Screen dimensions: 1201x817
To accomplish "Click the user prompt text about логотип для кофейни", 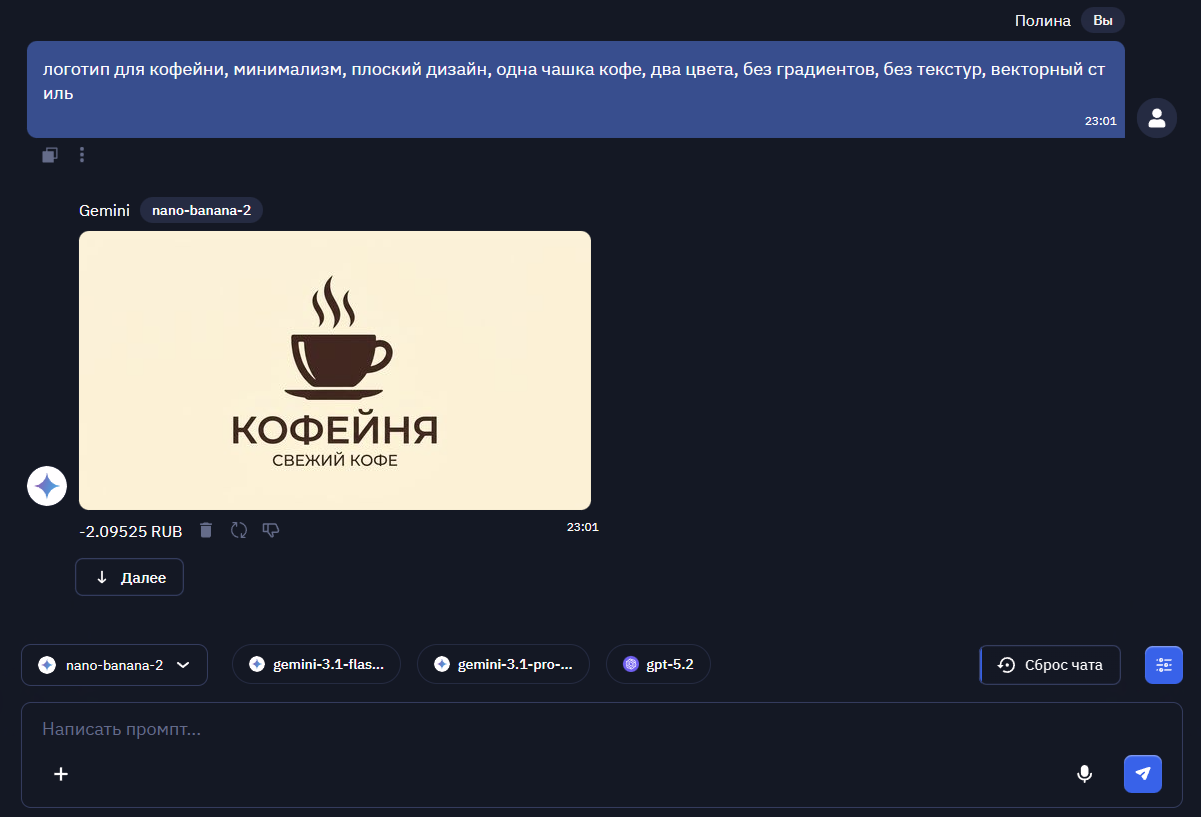I will coord(572,82).
